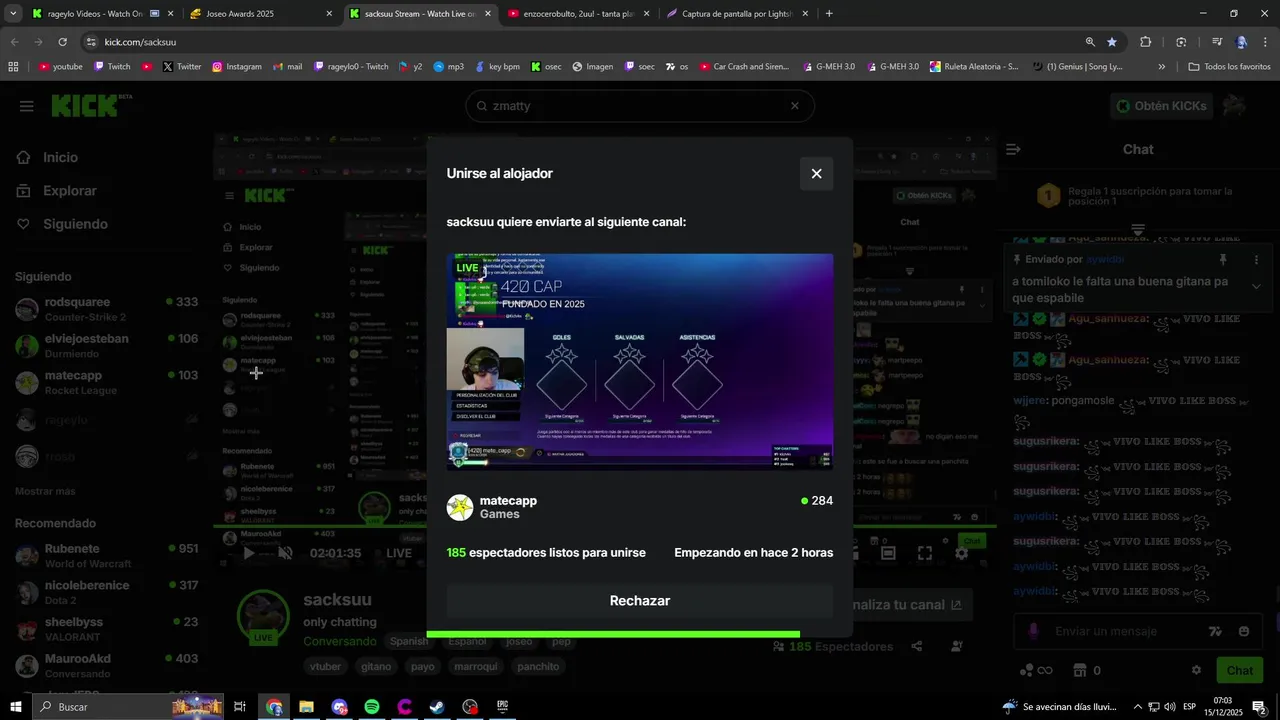Clear the zmatty search text
1280x720 pixels.
[795, 106]
